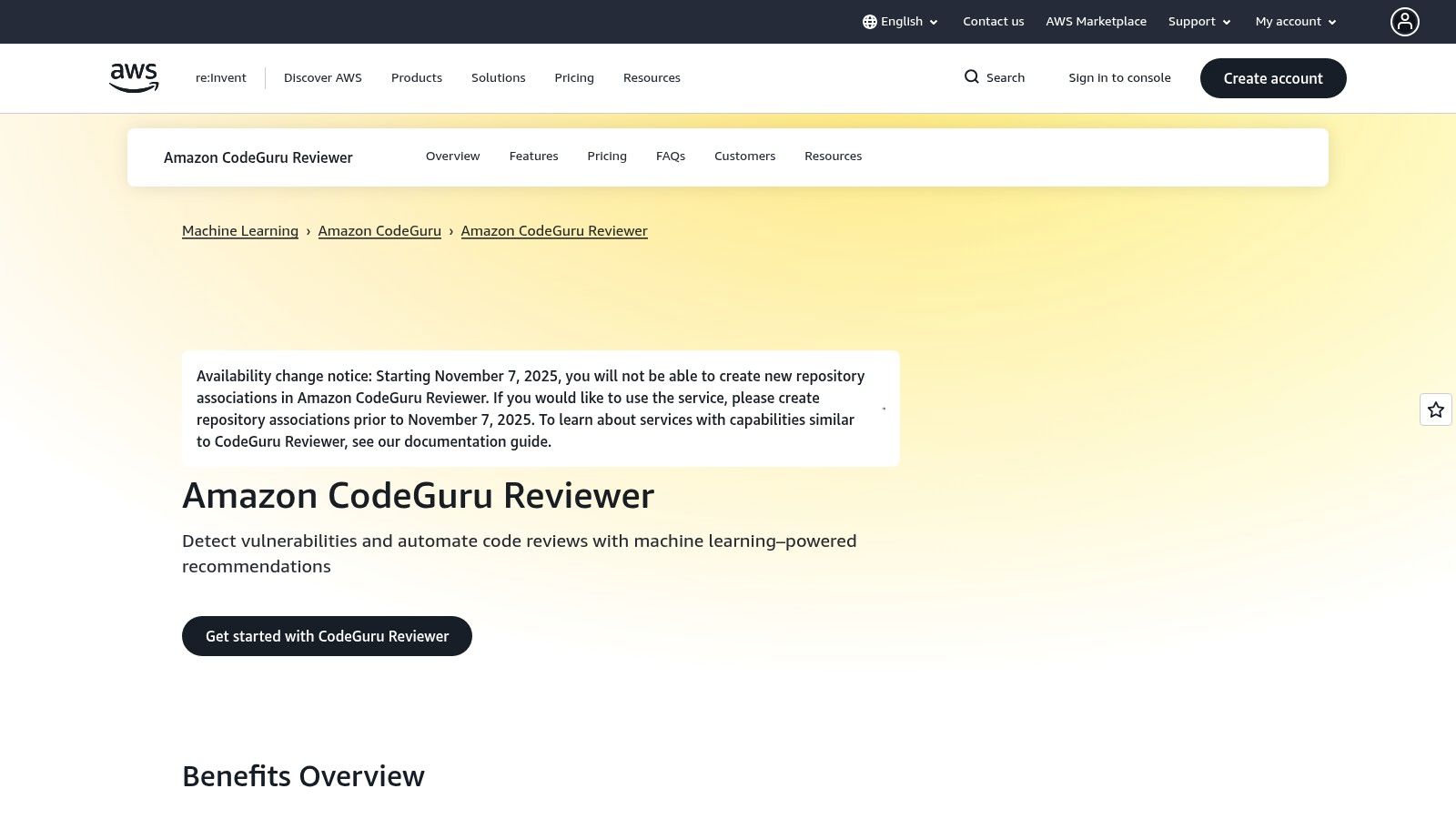Click the AWS logo
1456x819 pixels.
click(x=134, y=78)
